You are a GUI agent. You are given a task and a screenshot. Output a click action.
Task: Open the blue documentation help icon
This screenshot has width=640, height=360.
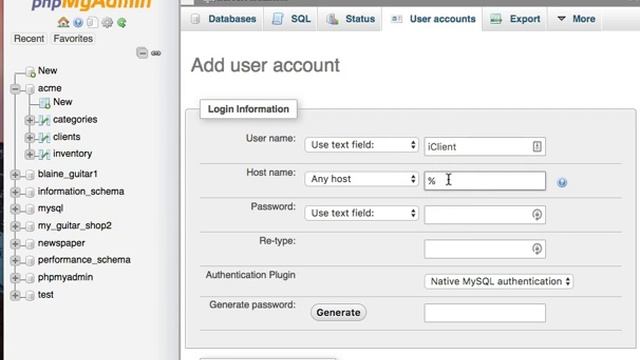[78, 22]
